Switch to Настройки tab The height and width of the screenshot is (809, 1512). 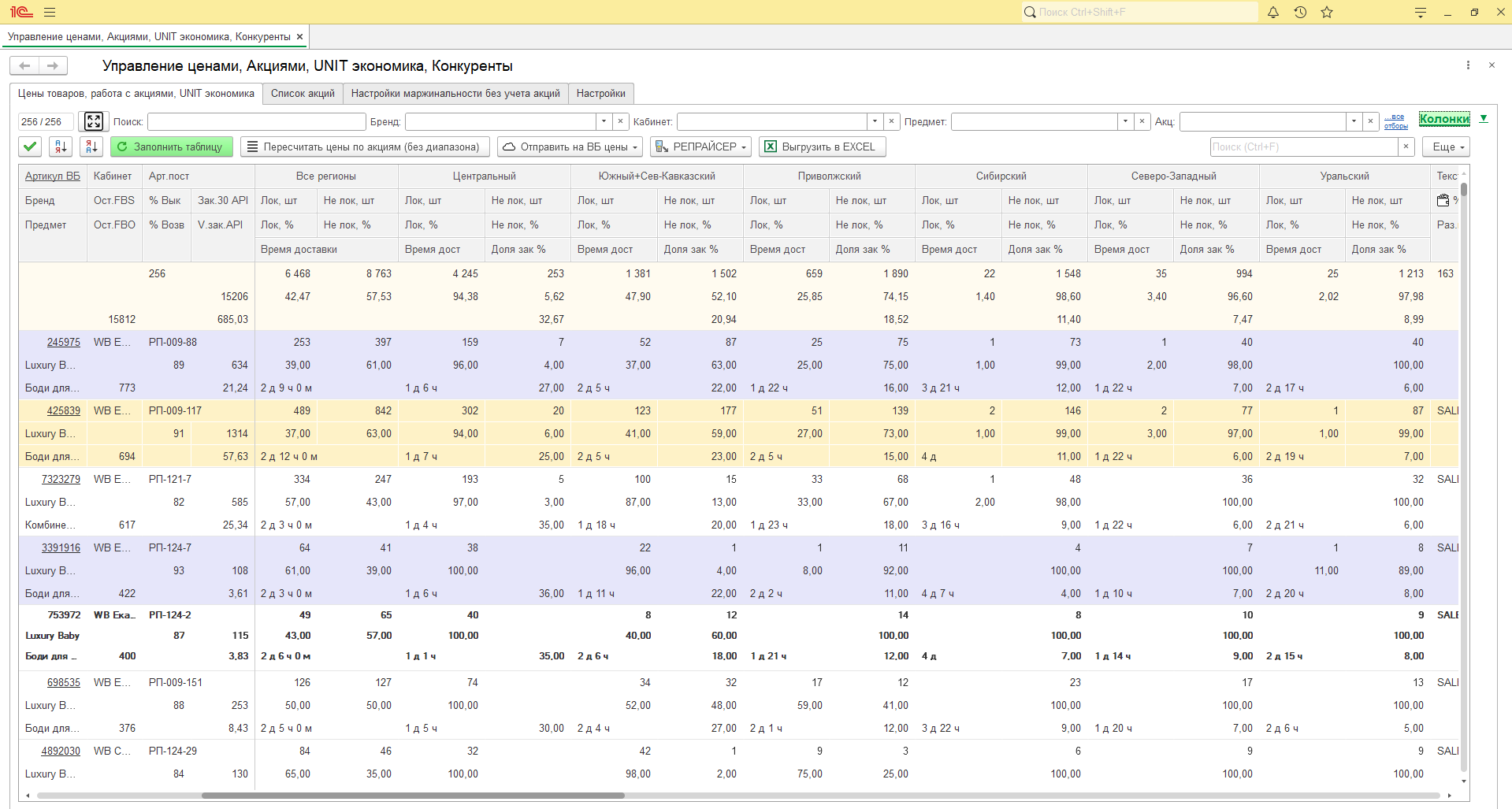600,94
